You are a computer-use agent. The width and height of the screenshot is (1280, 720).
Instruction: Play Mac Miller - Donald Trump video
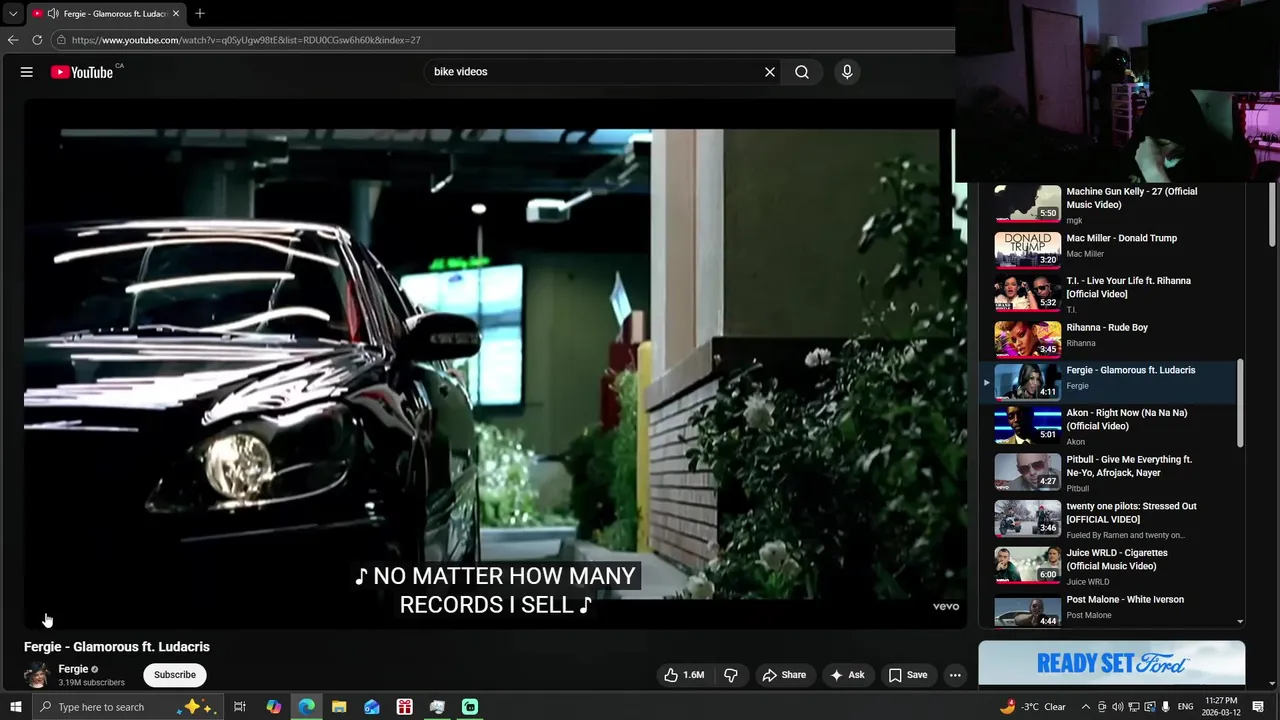[x=1110, y=249]
